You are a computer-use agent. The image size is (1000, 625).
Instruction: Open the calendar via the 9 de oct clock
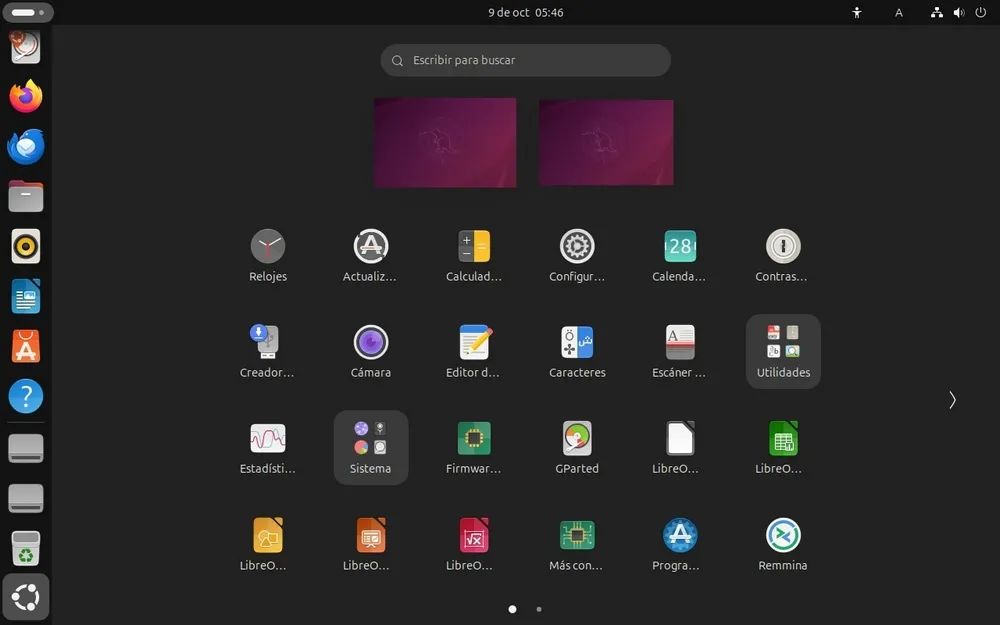point(525,13)
